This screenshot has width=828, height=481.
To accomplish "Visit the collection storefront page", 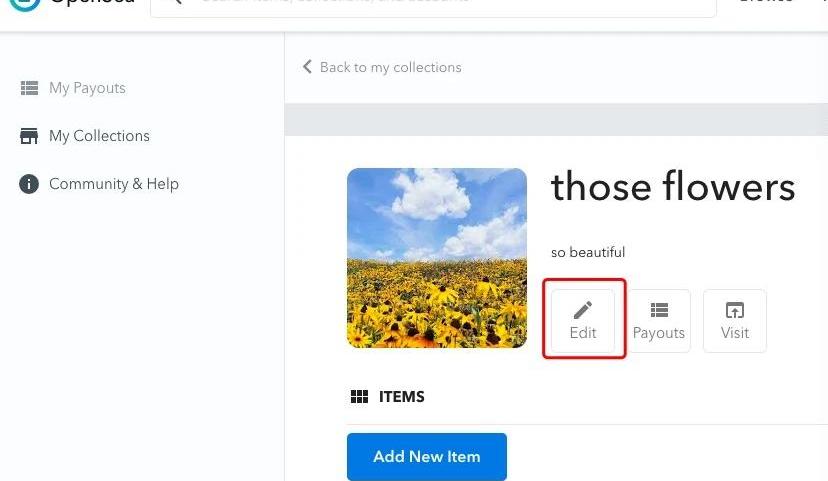I will (735, 321).
